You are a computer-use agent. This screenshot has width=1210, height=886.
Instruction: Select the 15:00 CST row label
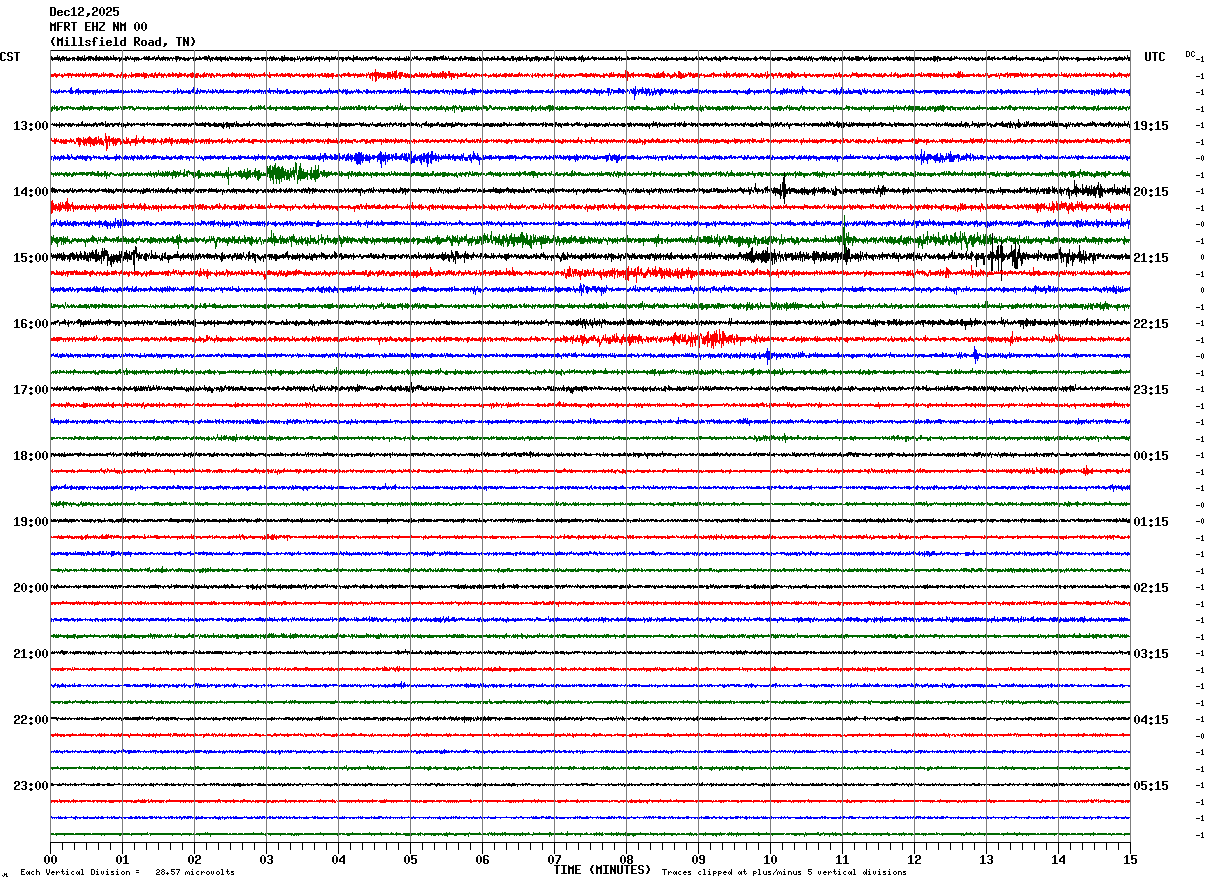30,258
